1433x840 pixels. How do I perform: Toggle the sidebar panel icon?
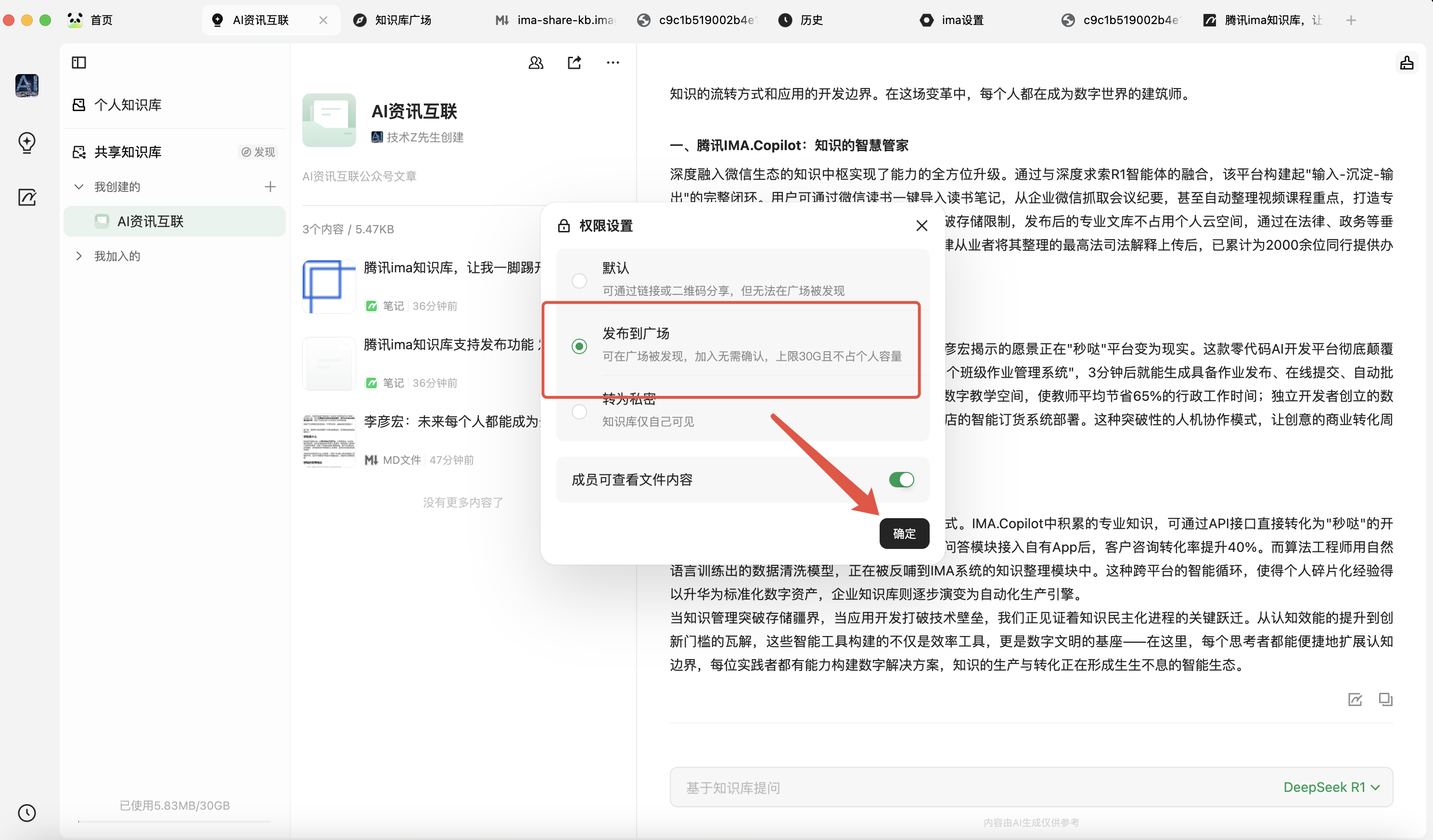coord(79,63)
